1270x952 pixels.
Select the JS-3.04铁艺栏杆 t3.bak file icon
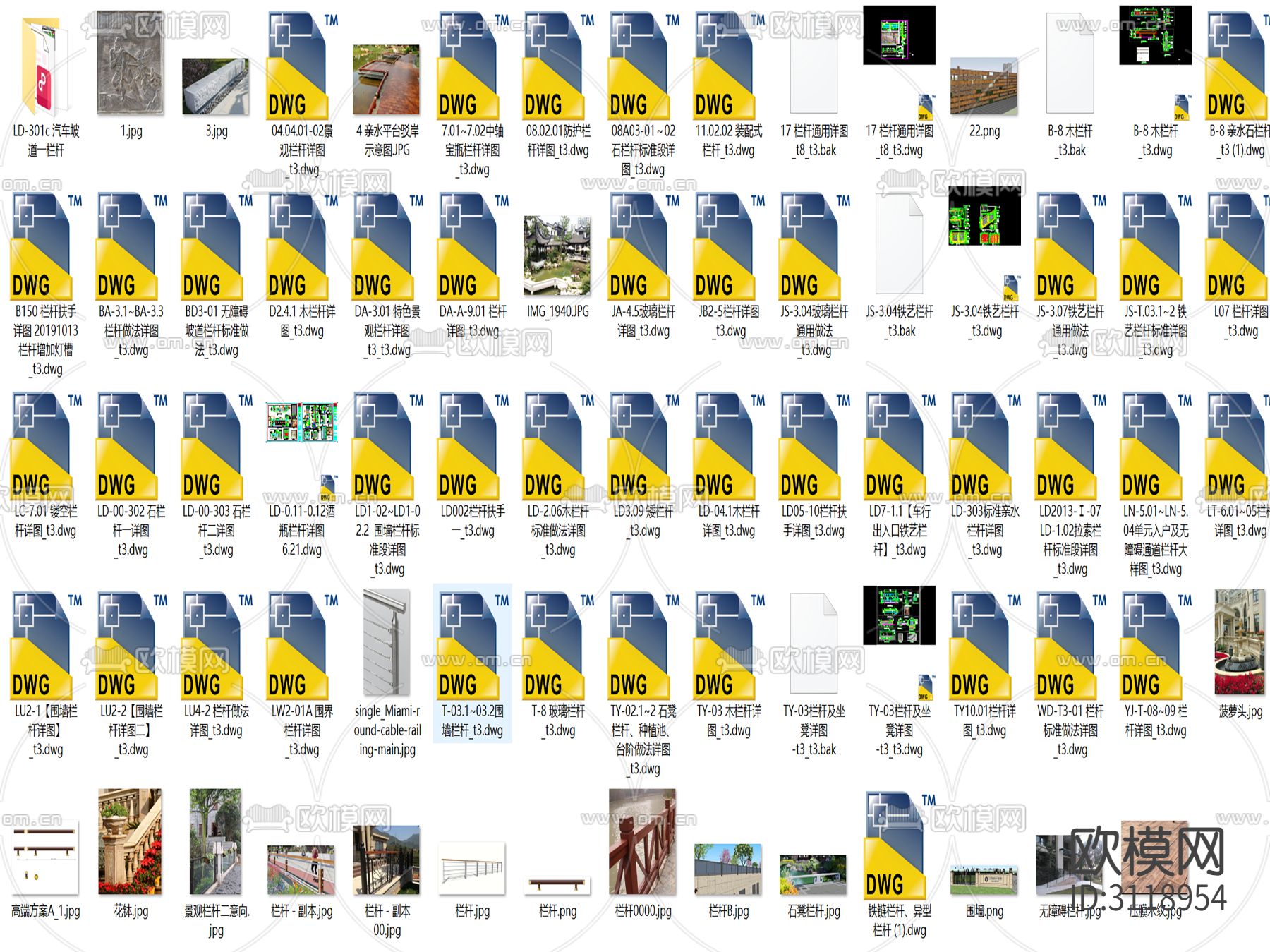point(899,244)
